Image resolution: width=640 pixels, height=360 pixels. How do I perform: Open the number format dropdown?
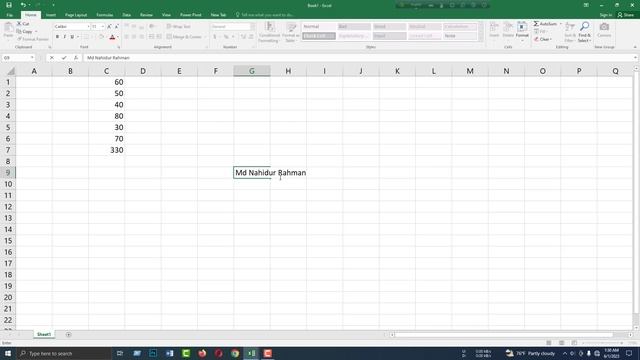click(x=253, y=27)
